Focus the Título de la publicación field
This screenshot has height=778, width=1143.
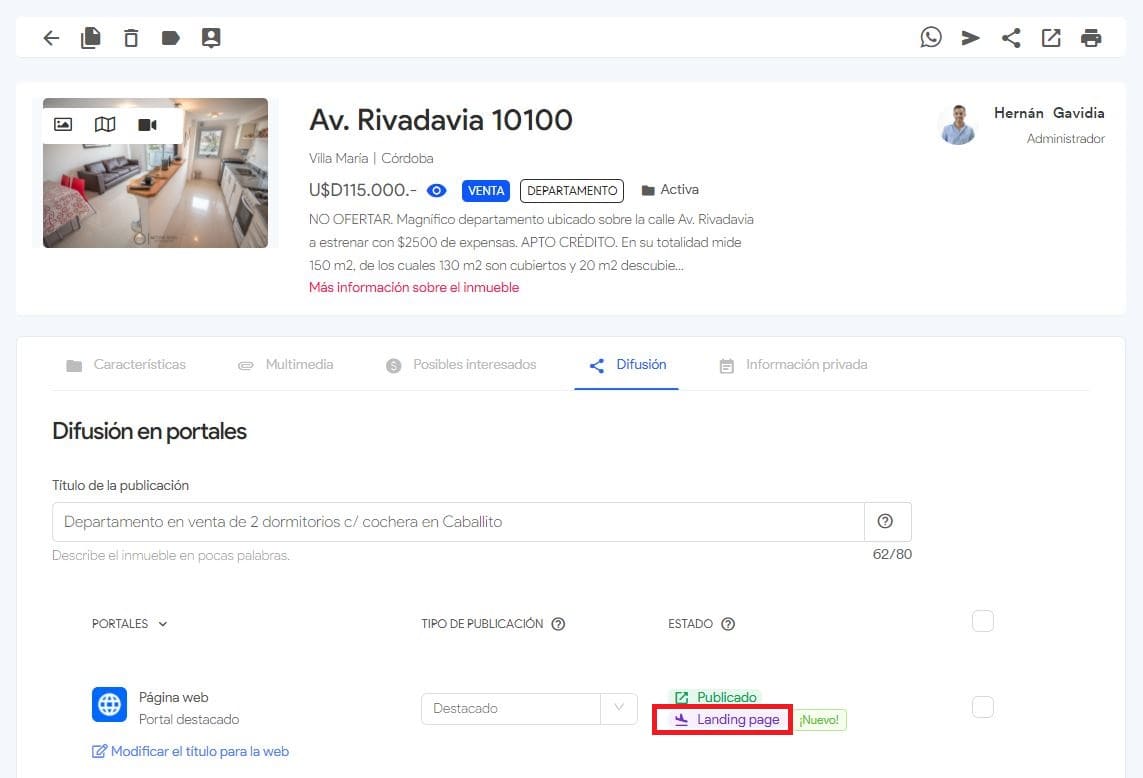pos(459,522)
